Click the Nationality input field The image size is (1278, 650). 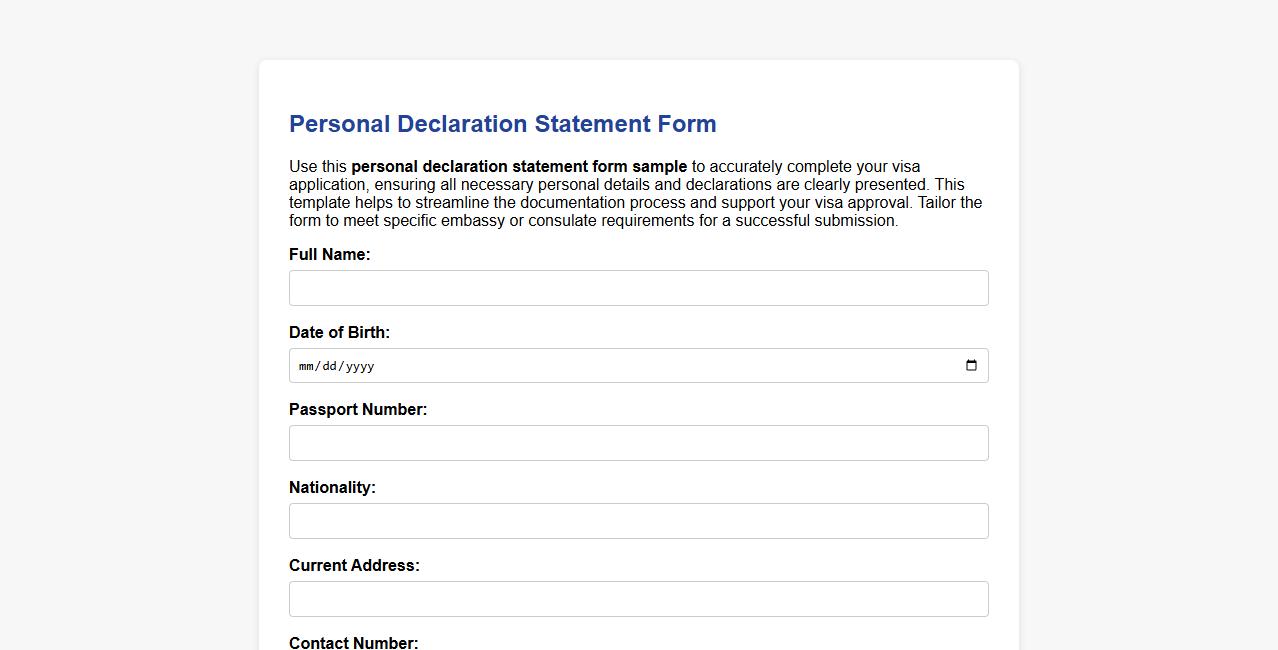(638, 520)
